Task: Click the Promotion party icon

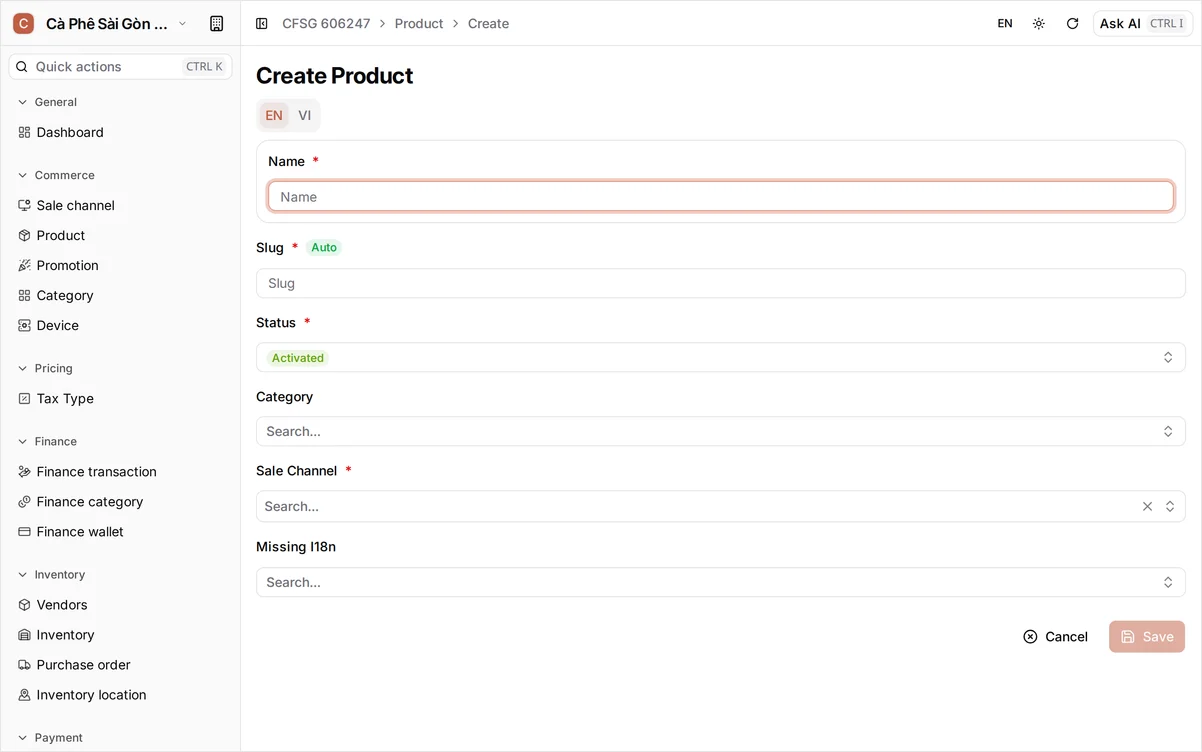Action: click(25, 265)
